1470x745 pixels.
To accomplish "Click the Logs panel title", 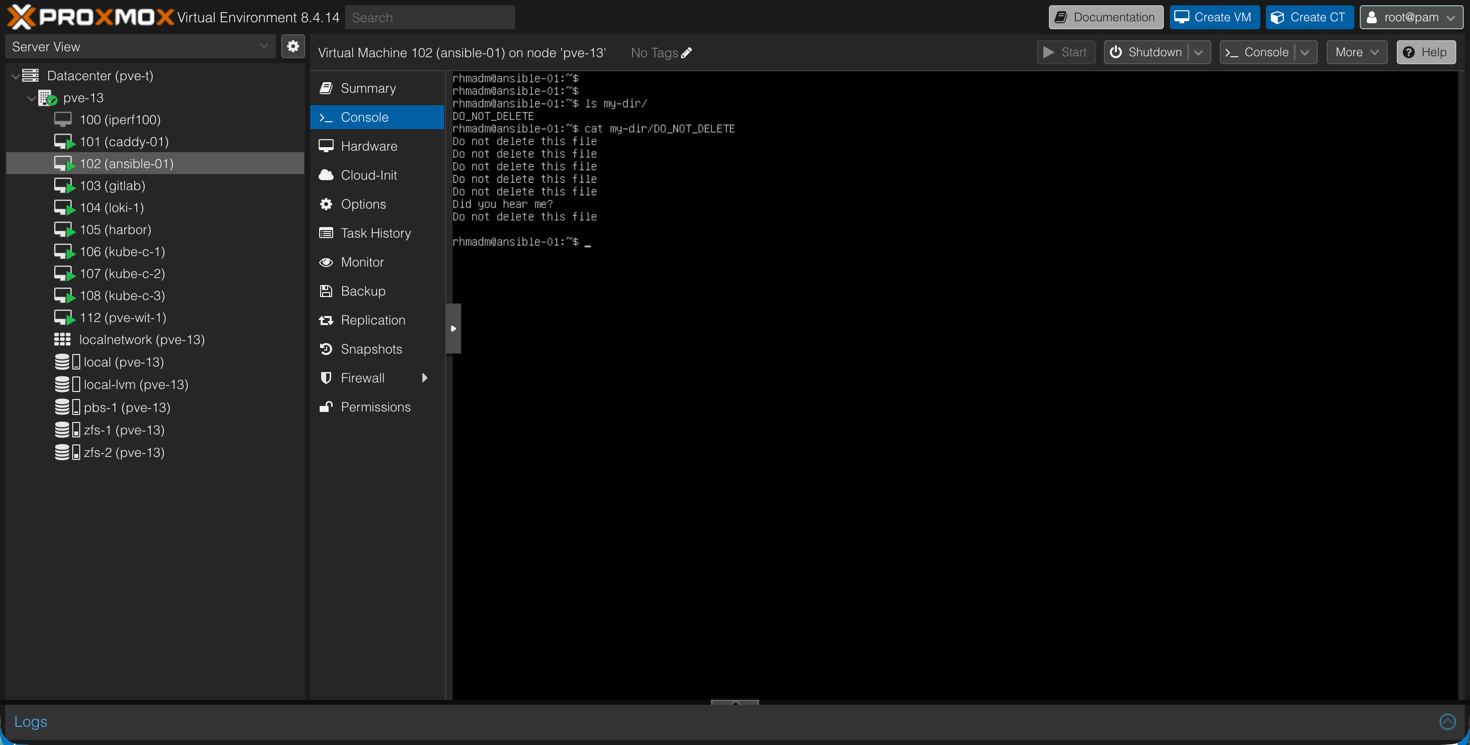I will [31, 721].
